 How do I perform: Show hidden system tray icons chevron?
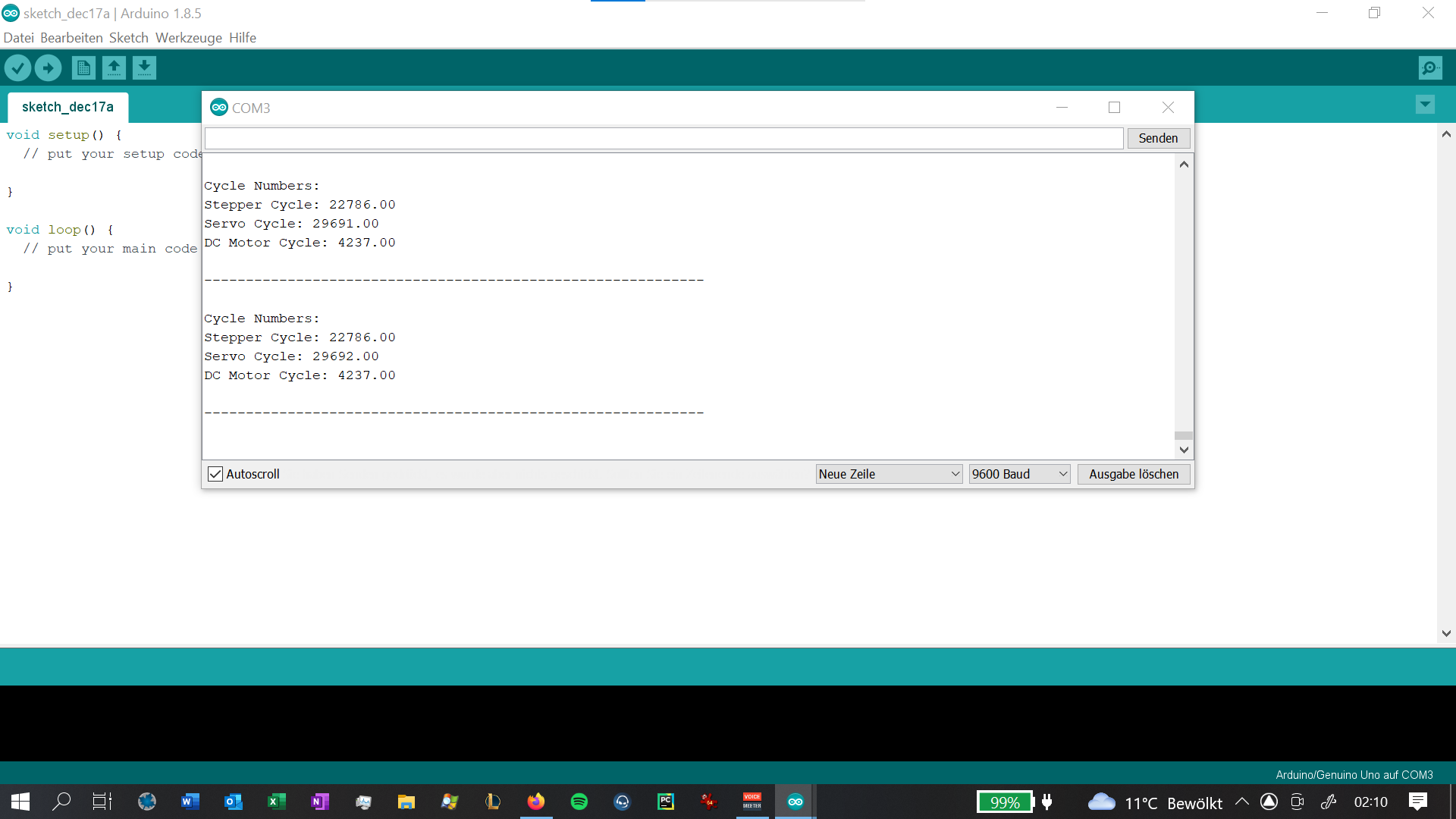pyautogui.click(x=1242, y=802)
